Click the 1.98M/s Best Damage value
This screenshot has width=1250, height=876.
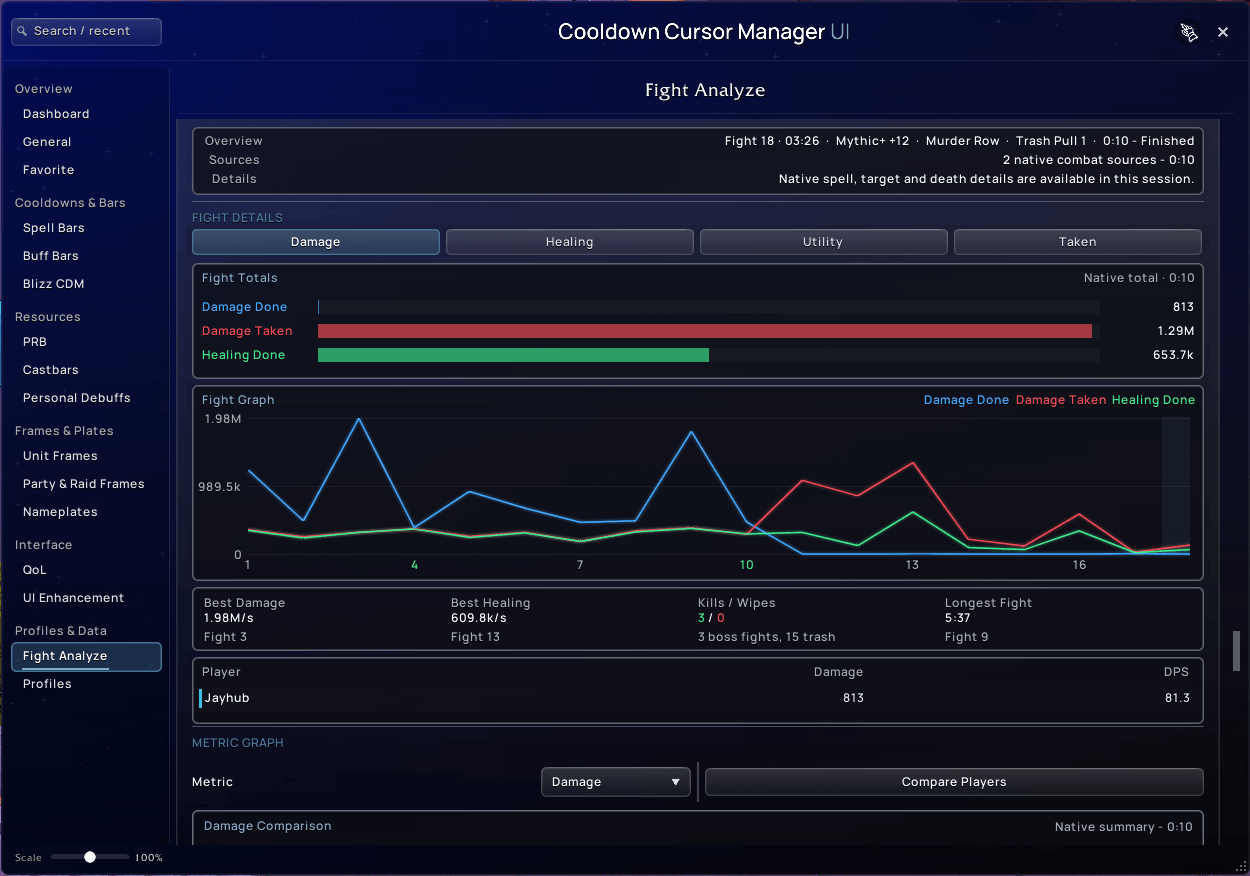(229, 618)
